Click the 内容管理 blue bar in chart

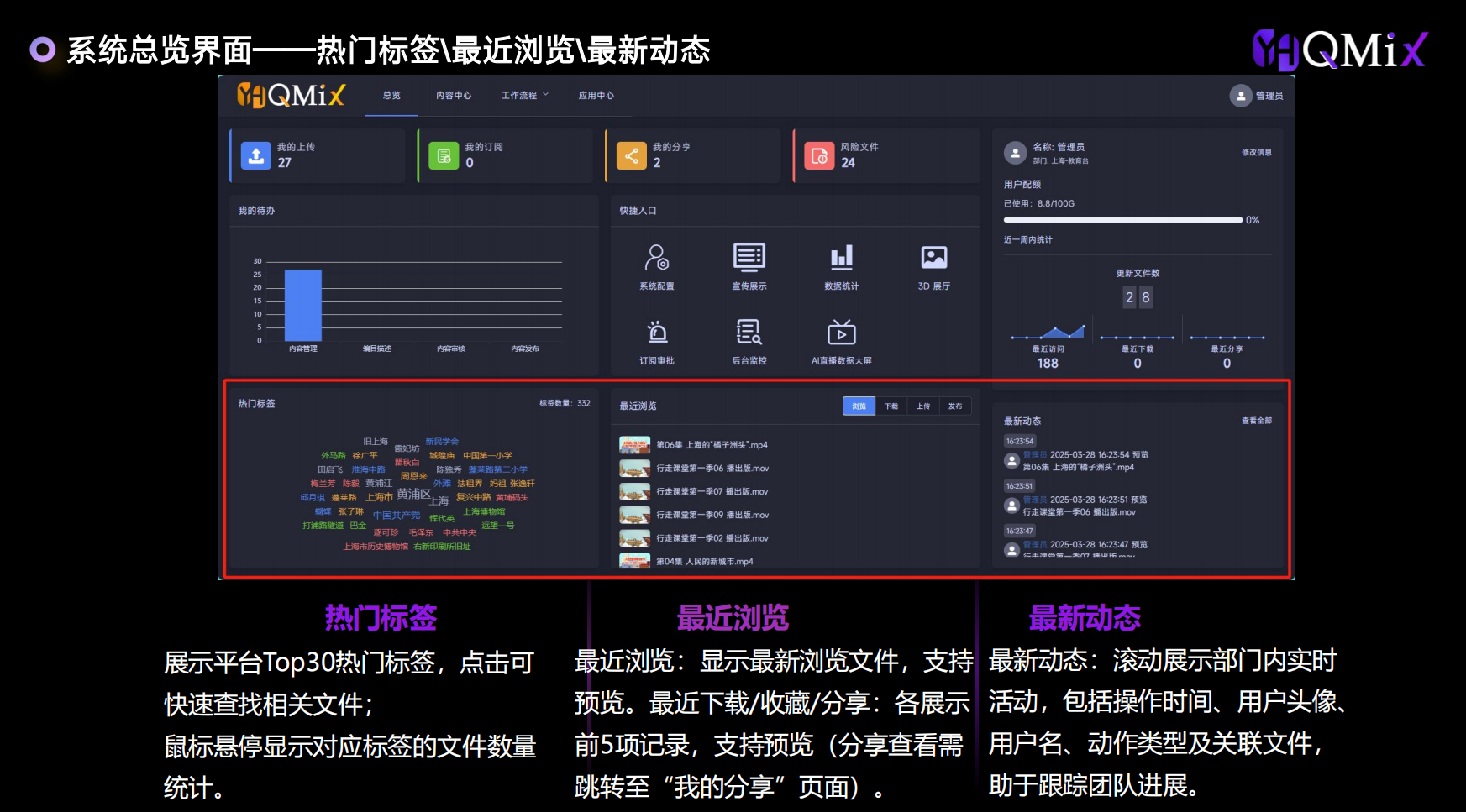(303, 305)
